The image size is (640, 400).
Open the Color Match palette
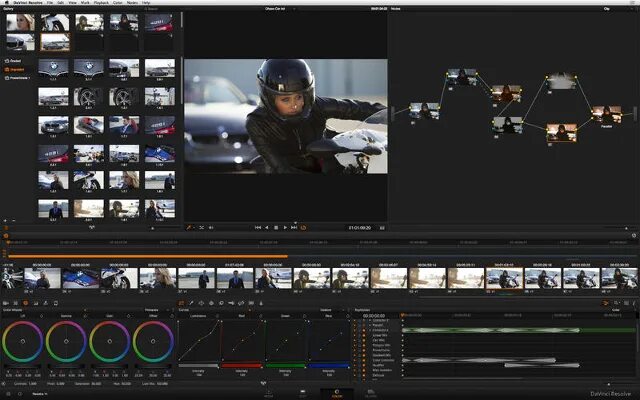click(x=16, y=303)
